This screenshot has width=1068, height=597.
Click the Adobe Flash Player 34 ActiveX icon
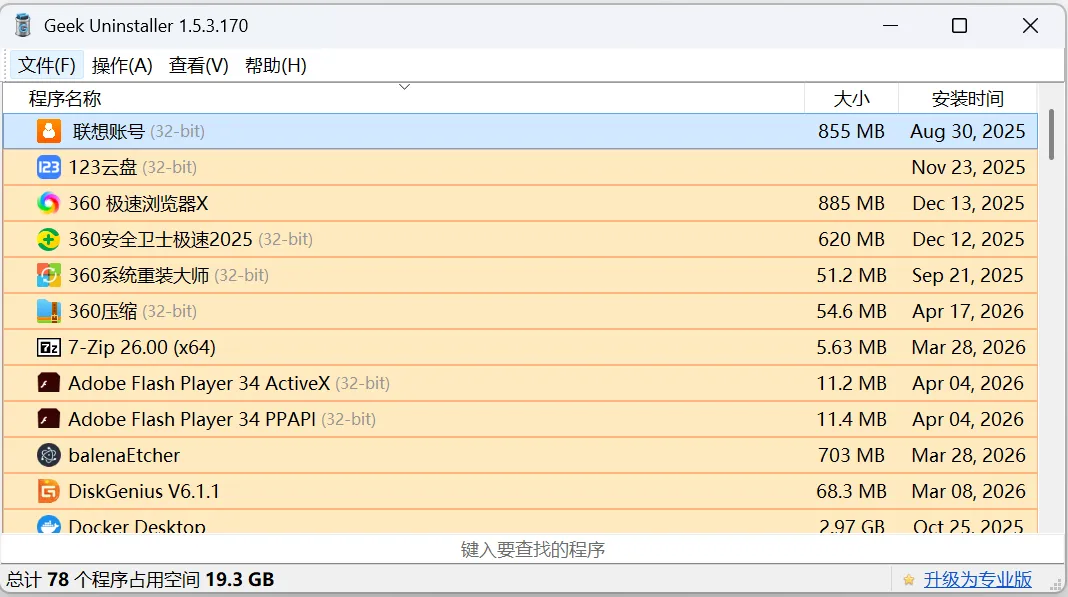48,383
